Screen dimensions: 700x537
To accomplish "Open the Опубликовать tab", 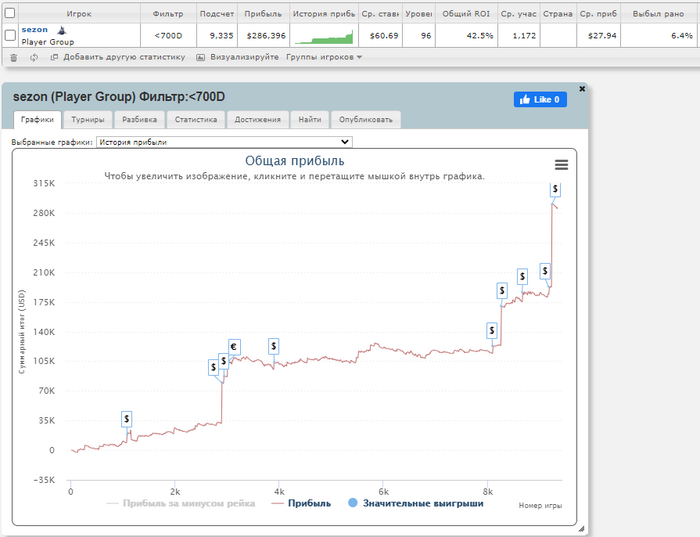I will 366,120.
